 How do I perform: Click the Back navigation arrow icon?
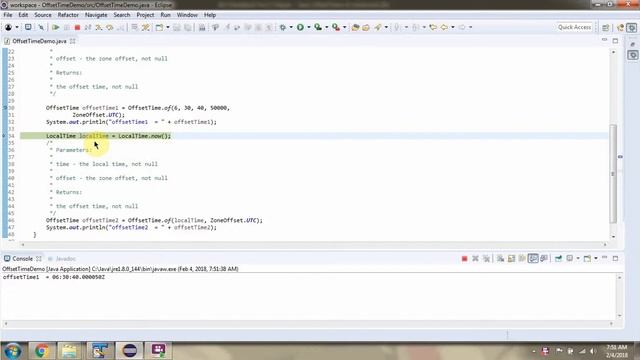tap(444, 27)
